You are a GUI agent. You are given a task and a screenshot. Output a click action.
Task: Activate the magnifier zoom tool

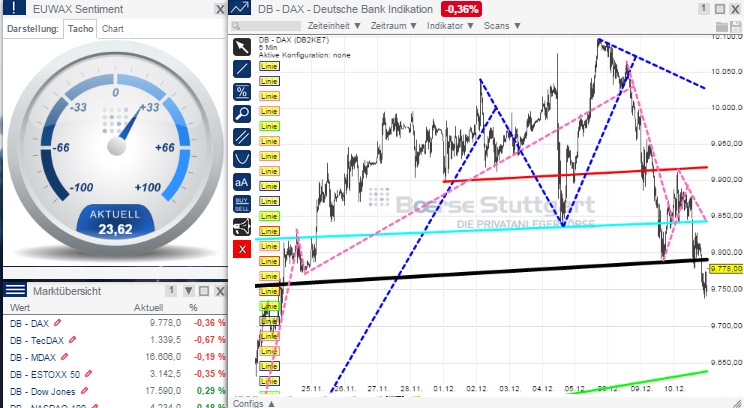[x=242, y=114]
